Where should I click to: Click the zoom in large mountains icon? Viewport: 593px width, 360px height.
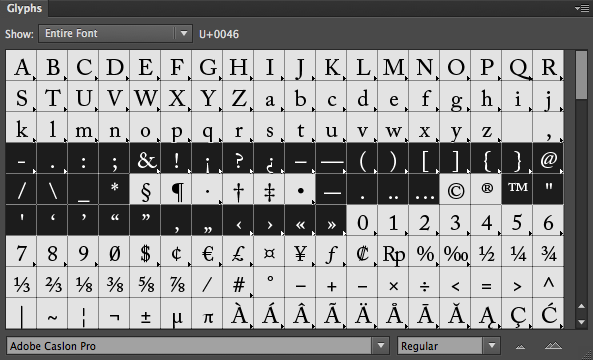(x=553, y=345)
